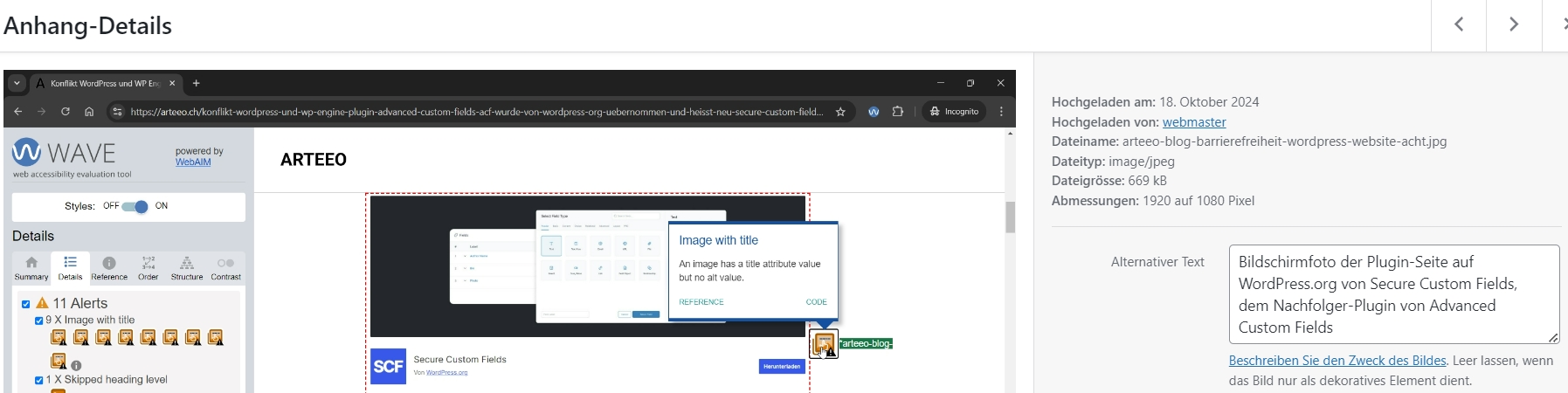Click the orange warning triangle beside 11 Alerts
This screenshot has width=1568, height=393.
point(42,303)
